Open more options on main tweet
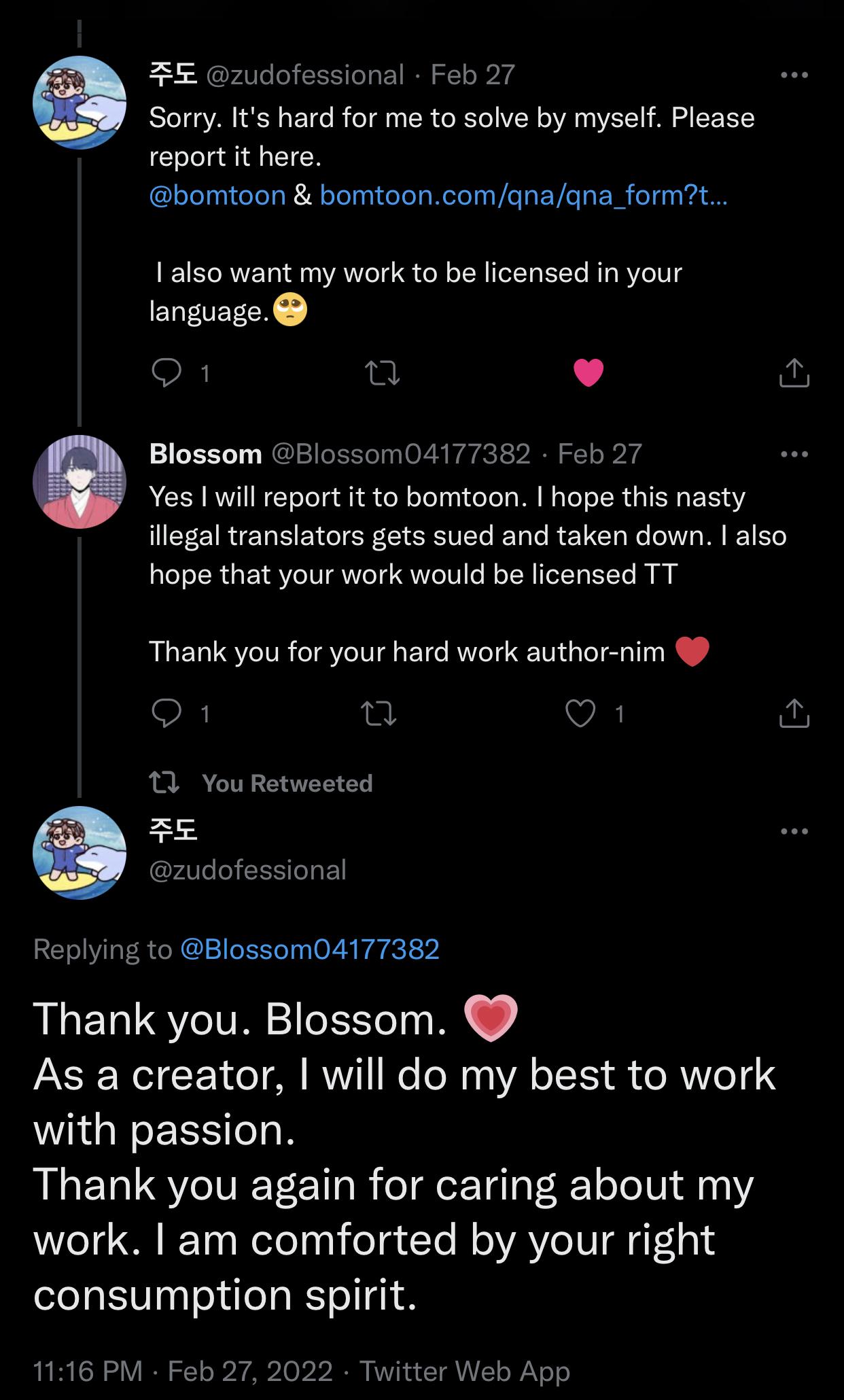The height and width of the screenshot is (1400, 844). click(x=794, y=831)
